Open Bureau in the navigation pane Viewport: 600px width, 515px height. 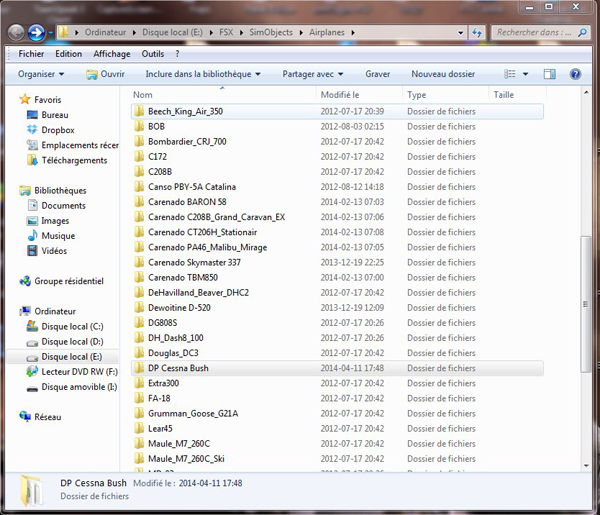pyautogui.click(x=55, y=115)
